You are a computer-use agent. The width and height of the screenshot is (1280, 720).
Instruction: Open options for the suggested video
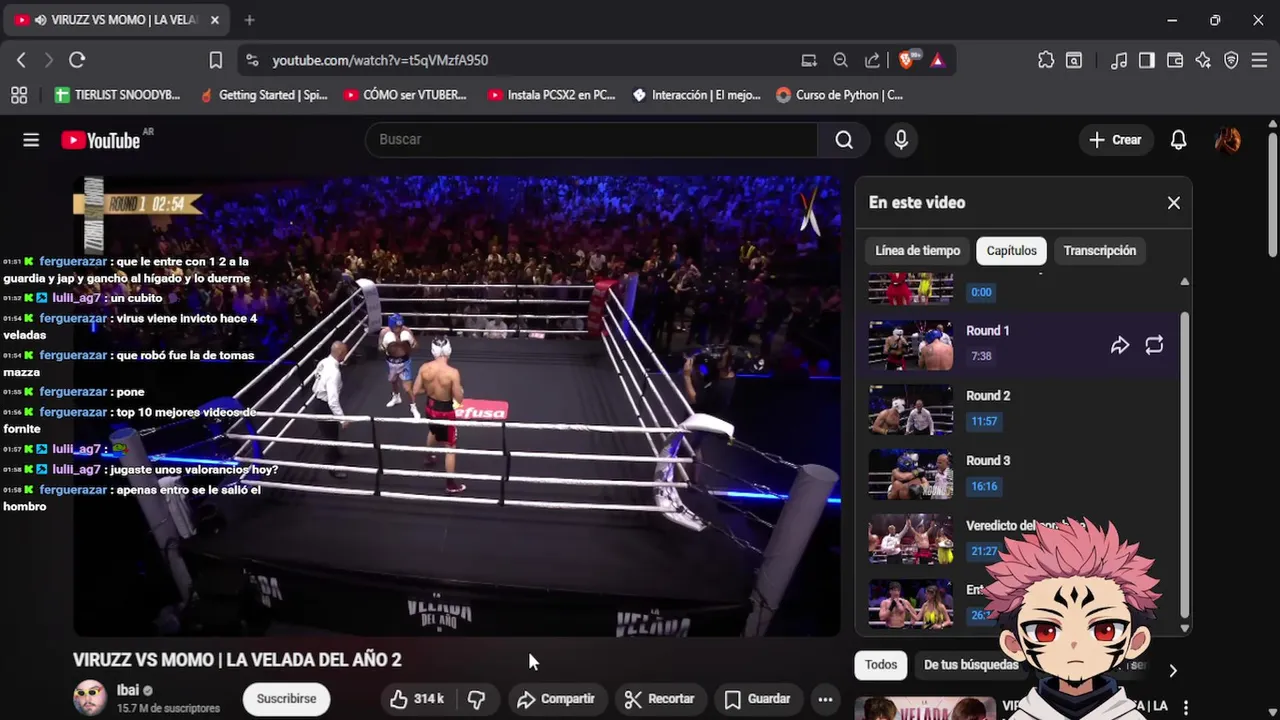pyautogui.click(x=1186, y=707)
